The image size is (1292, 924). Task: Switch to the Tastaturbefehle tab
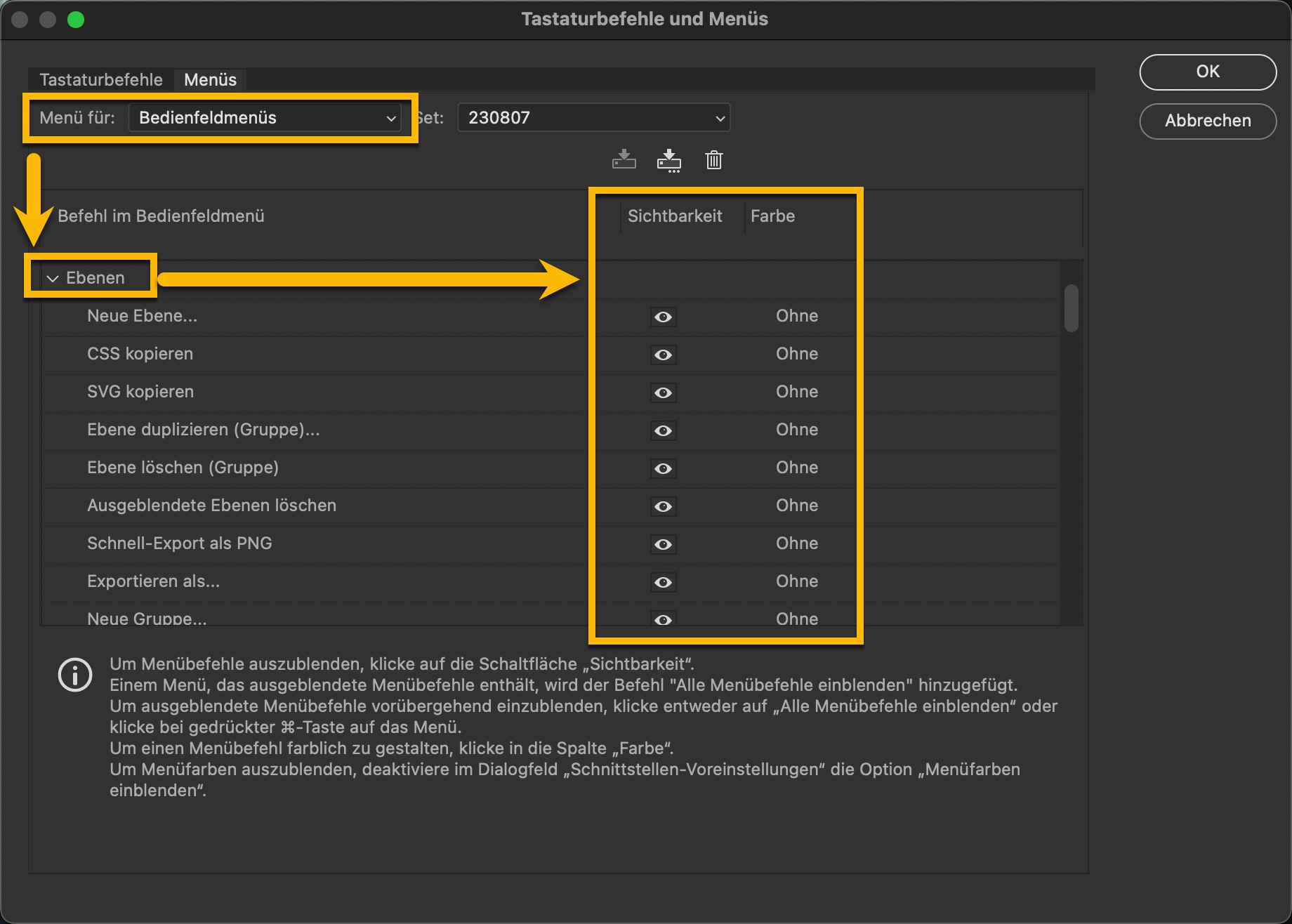[101, 79]
